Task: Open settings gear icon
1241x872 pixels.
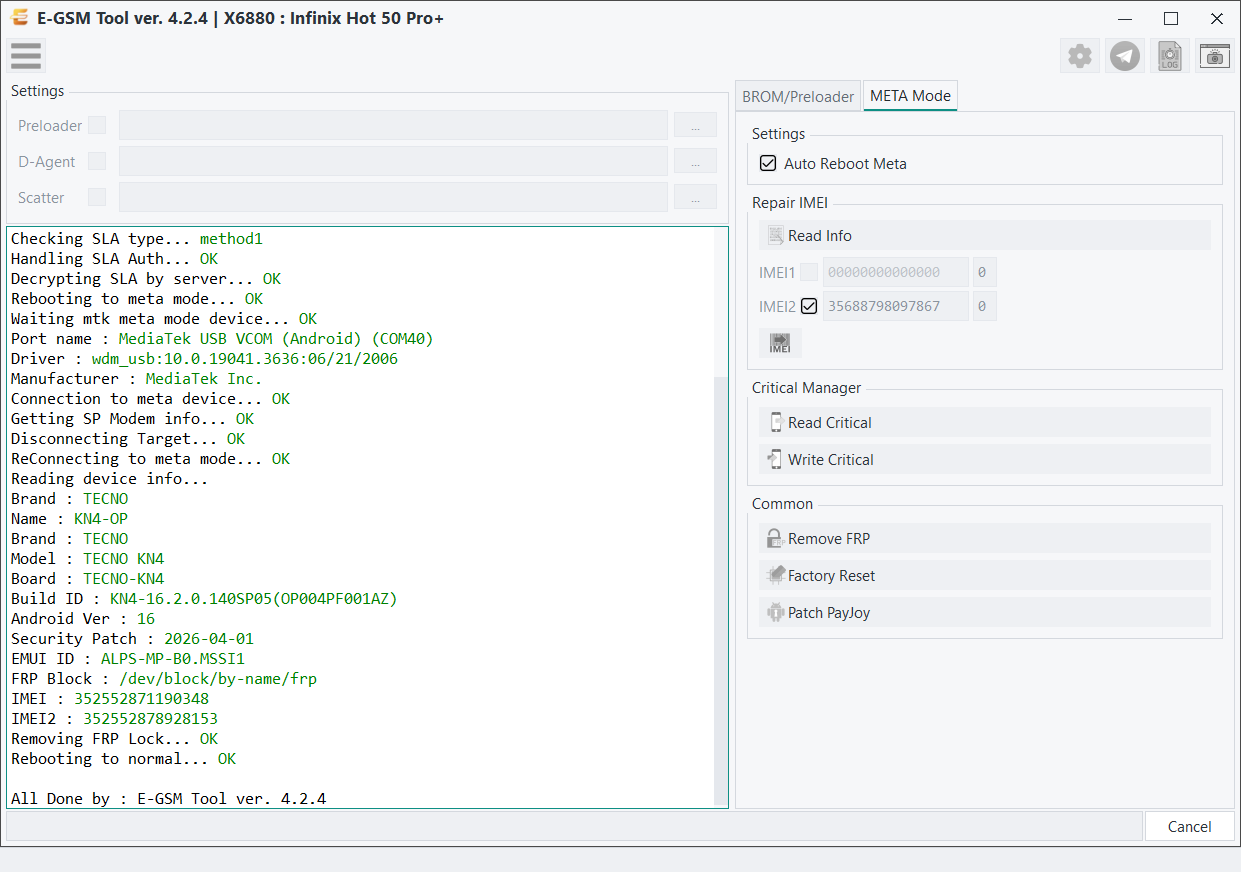Action: 1080,56
